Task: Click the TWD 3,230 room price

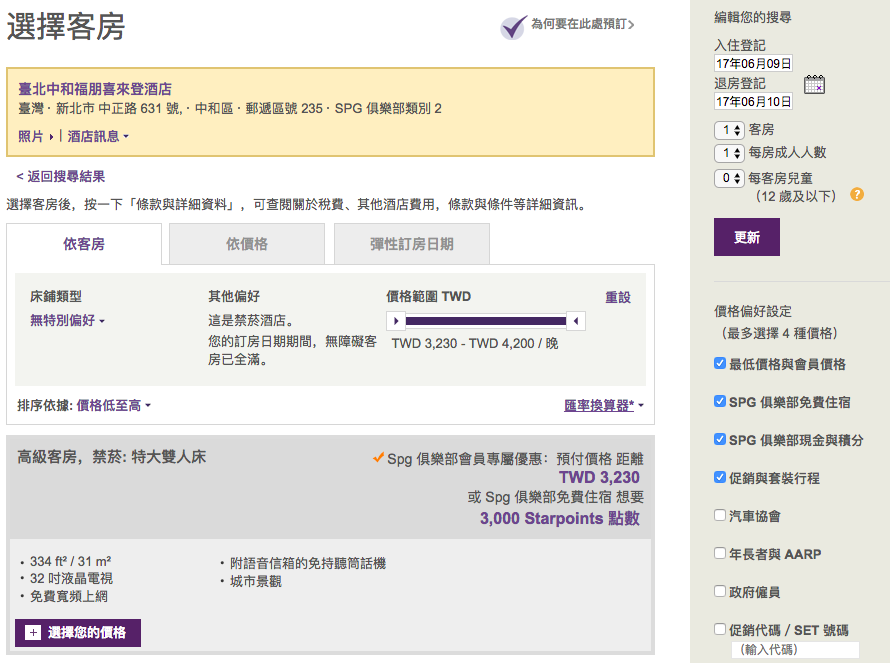Action: point(599,477)
